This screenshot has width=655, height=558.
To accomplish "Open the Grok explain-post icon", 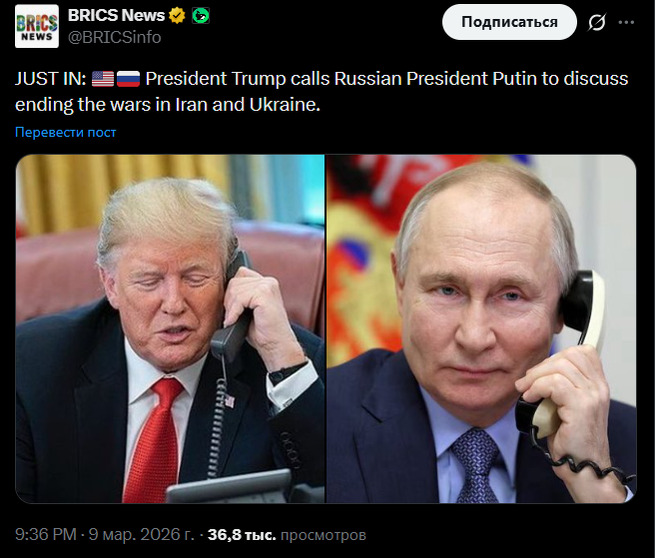I will pyautogui.click(x=597, y=22).
